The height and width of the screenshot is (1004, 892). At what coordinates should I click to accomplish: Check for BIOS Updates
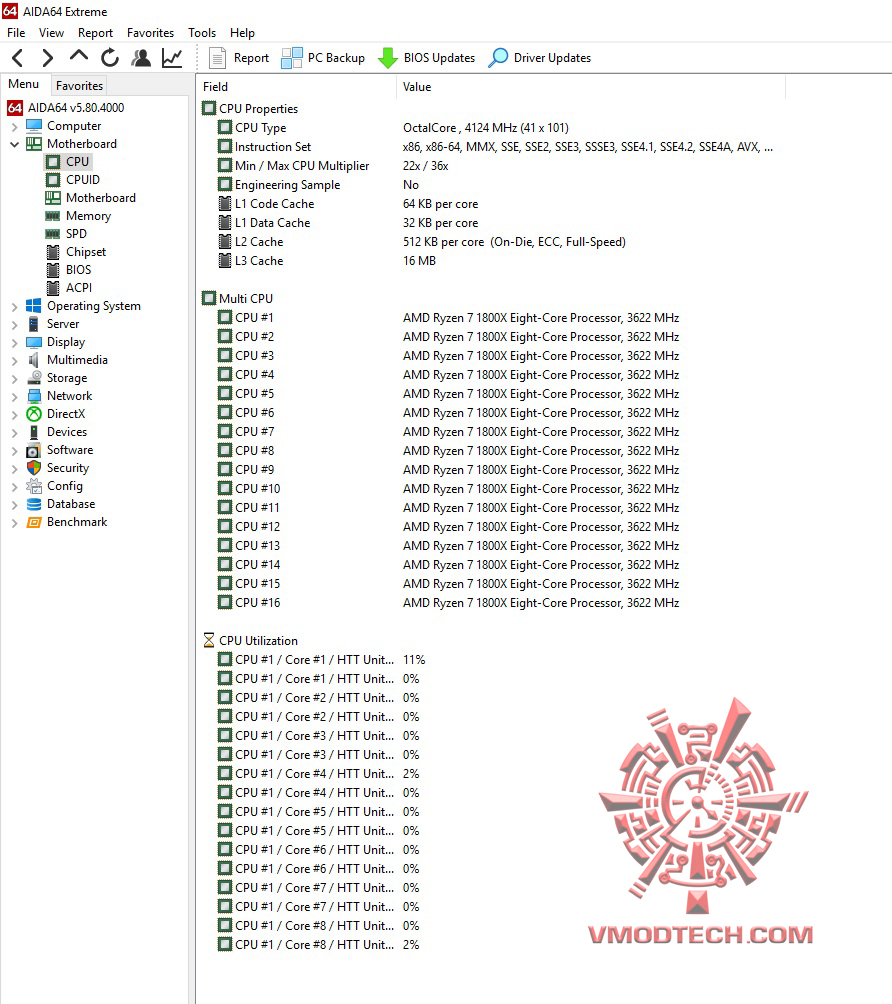point(426,58)
